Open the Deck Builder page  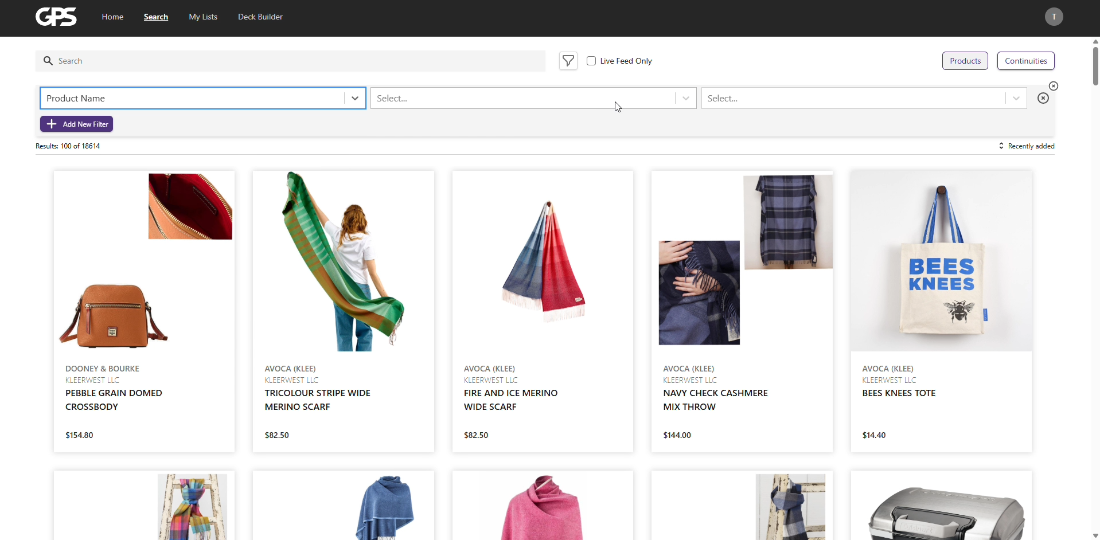[x=260, y=17]
